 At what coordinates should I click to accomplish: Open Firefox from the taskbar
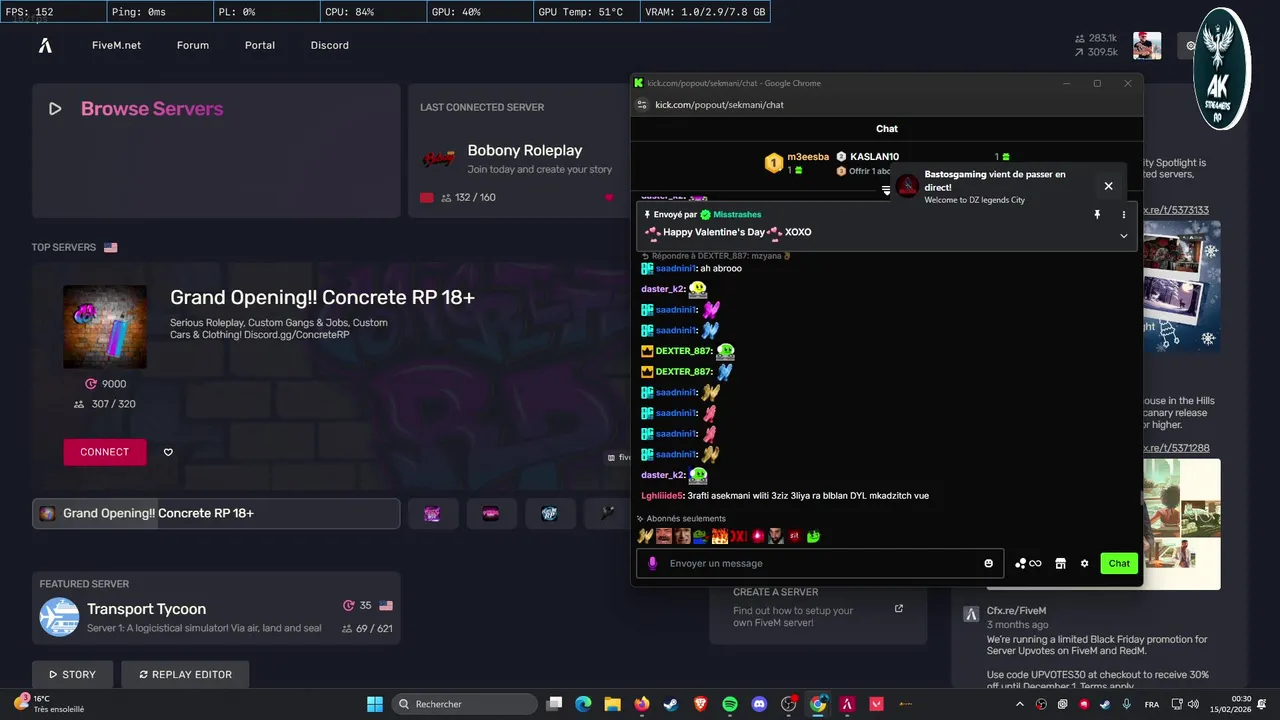tap(642, 704)
